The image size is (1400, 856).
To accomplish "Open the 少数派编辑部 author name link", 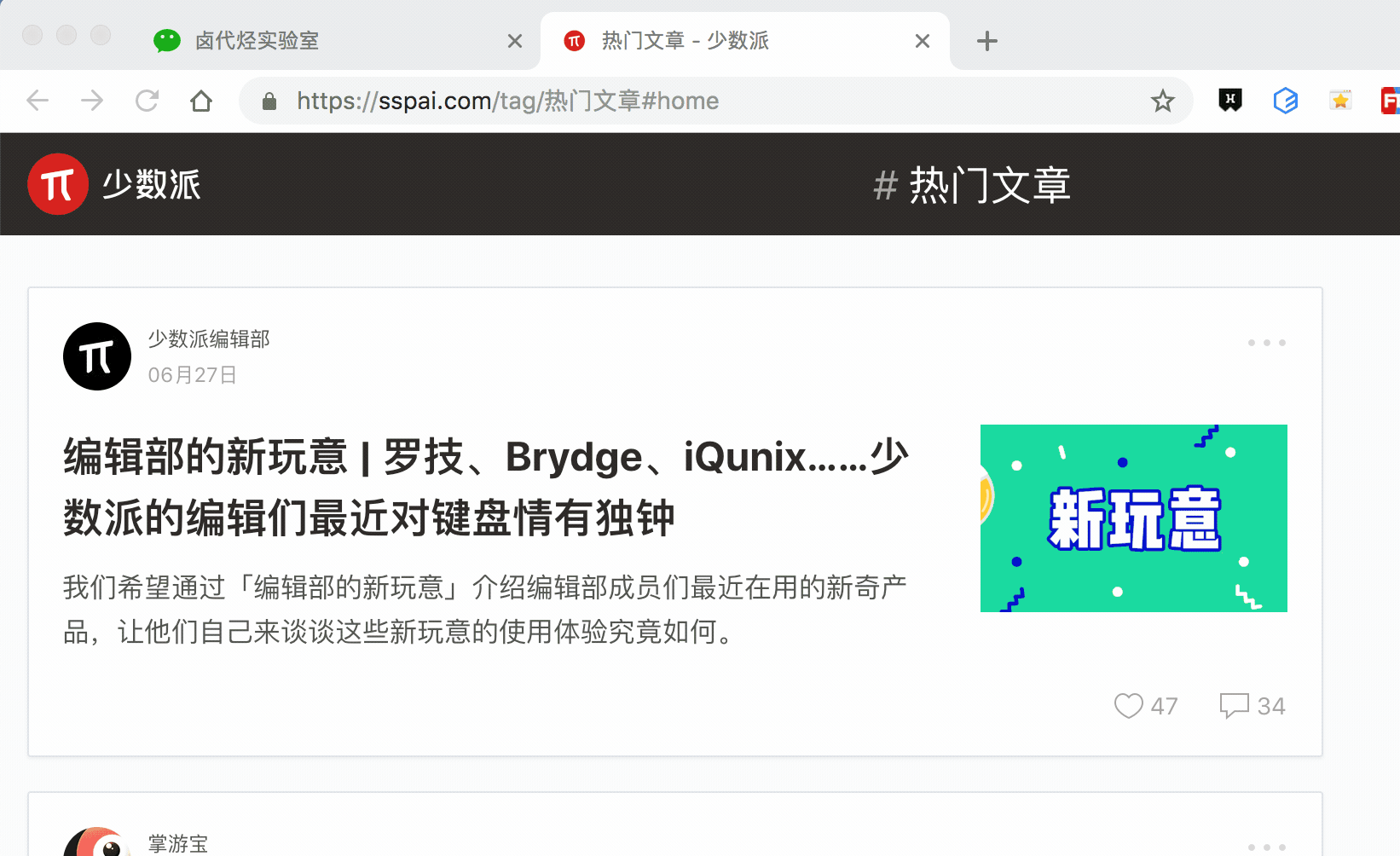I will [x=209, y=339].
